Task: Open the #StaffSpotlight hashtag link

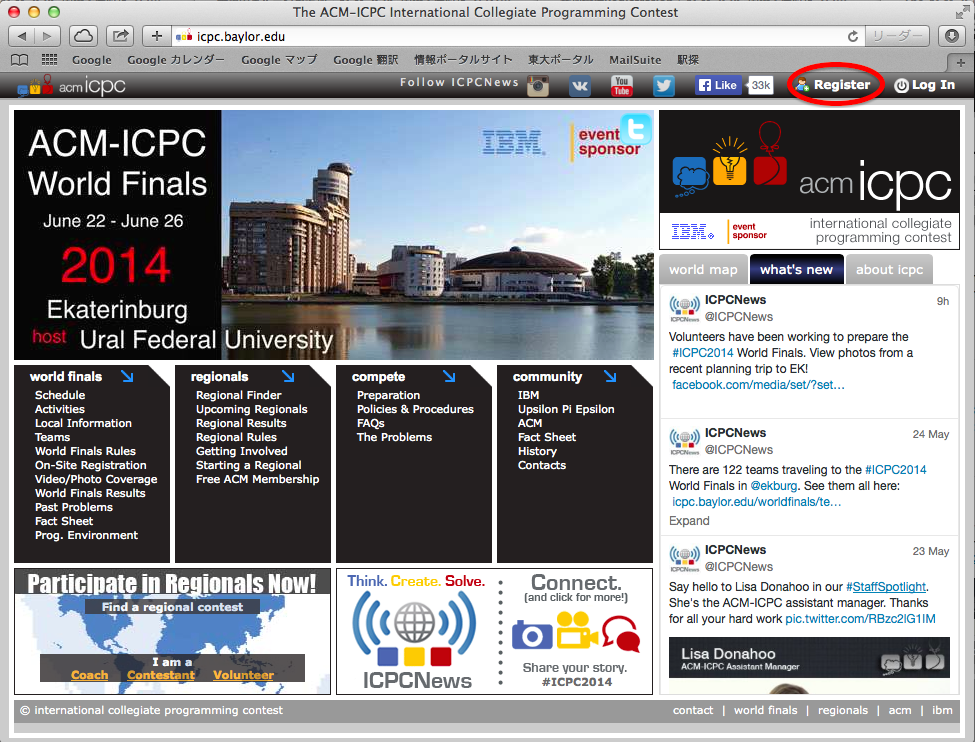Action: 886,587
